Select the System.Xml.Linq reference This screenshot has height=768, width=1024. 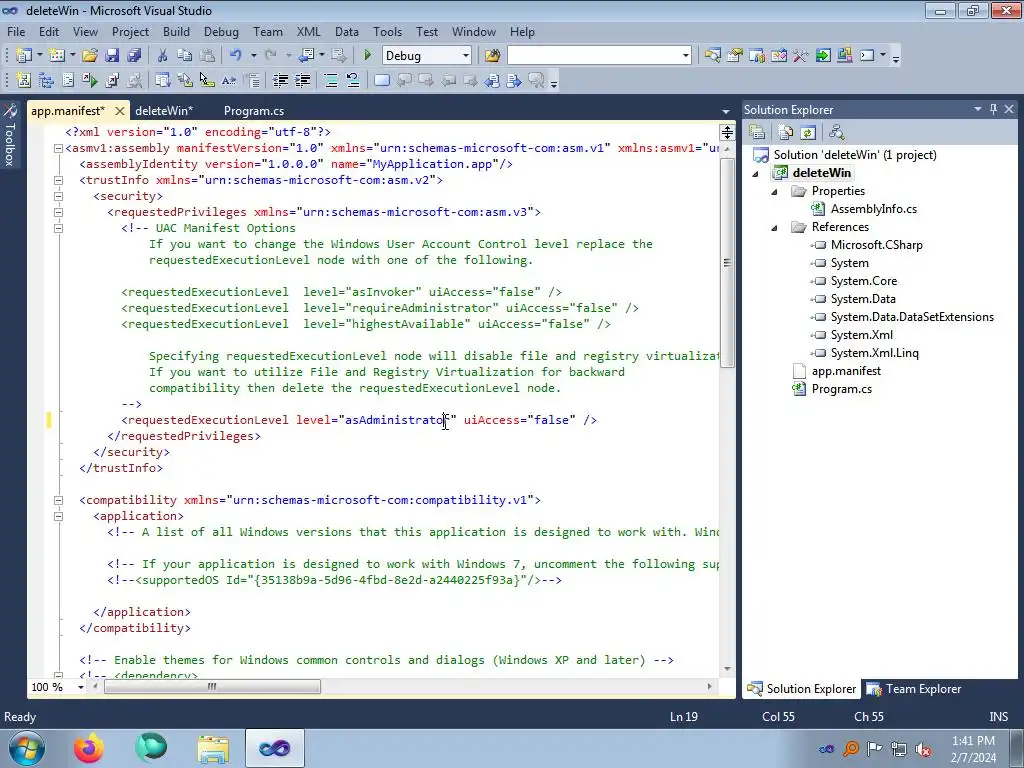click(x=874, y=353)
